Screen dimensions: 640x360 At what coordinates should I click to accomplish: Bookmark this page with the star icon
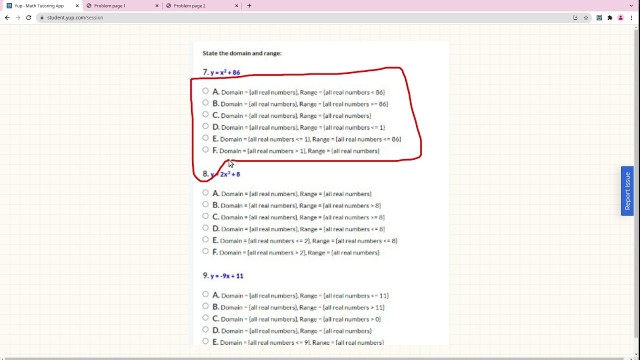pos(586,18)
